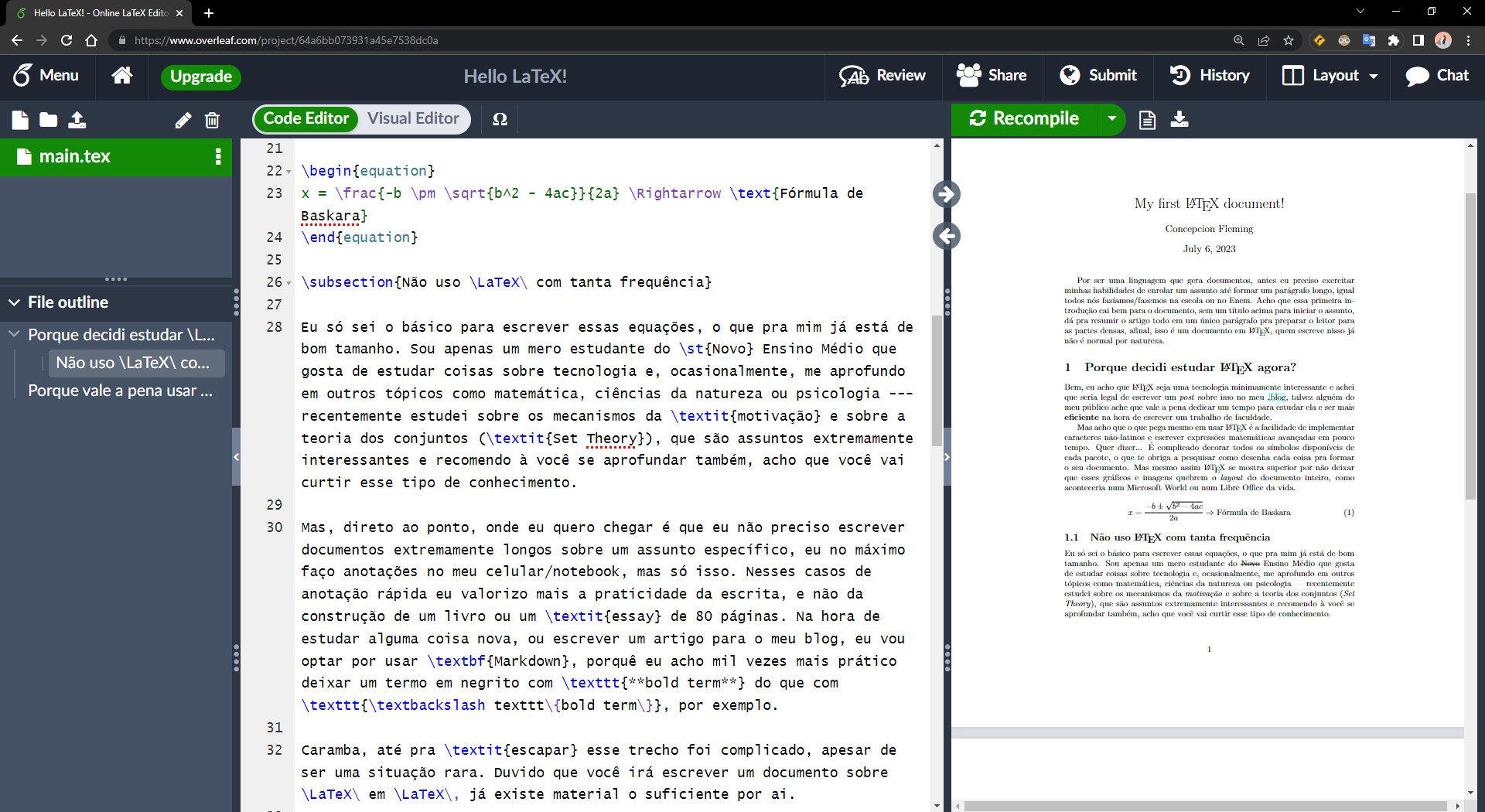Create a new folder in the file tree

[x=49, y=120]
